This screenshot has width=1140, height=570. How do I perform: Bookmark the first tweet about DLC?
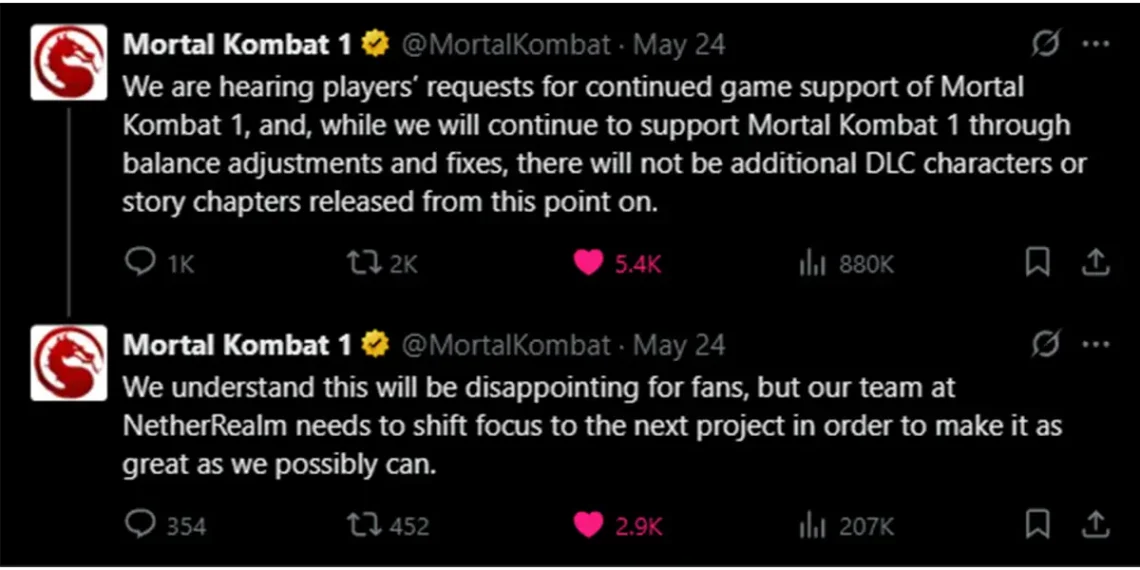click(x=1038, y=262)
